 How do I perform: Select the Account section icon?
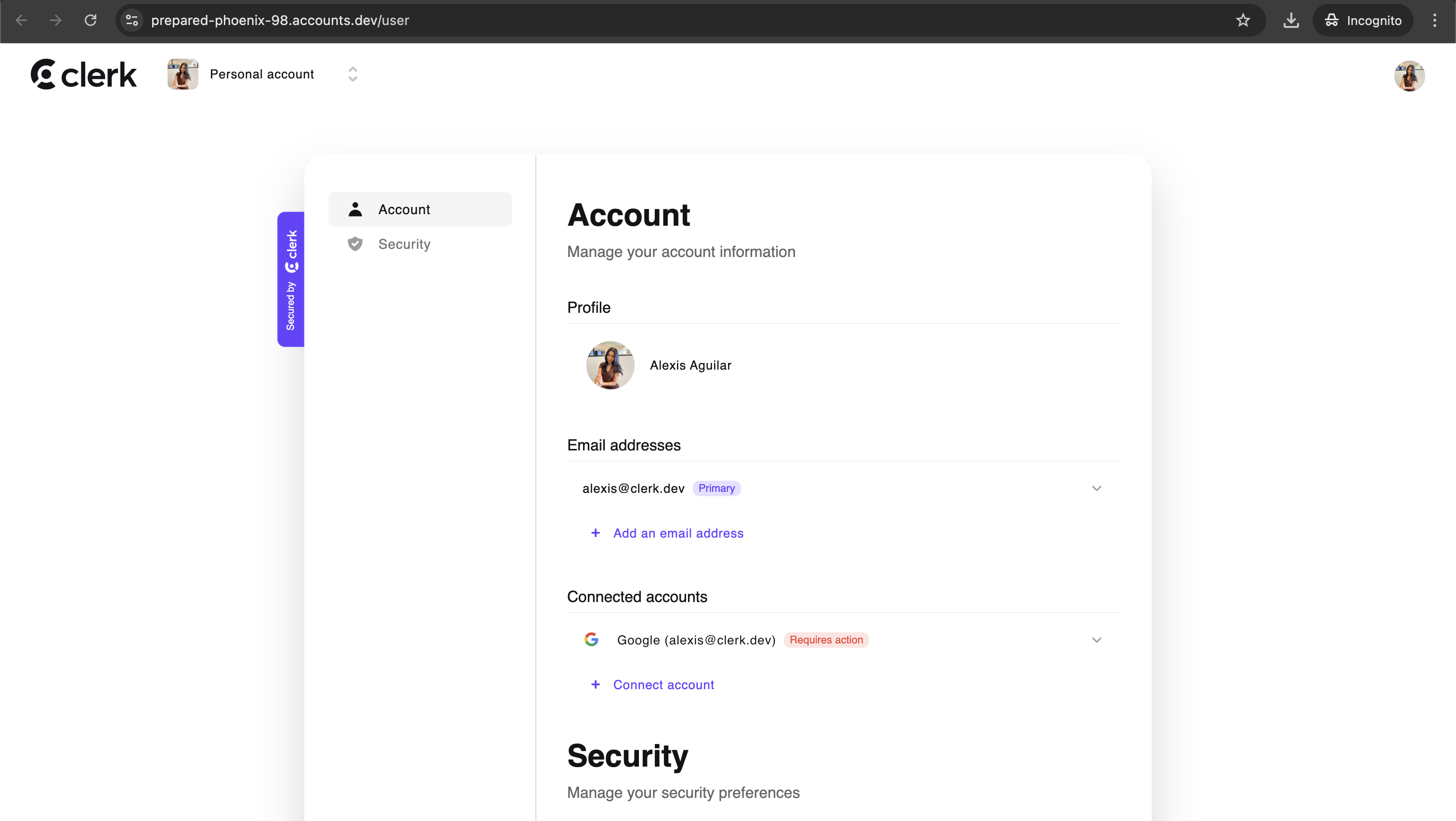coord(355,209)
